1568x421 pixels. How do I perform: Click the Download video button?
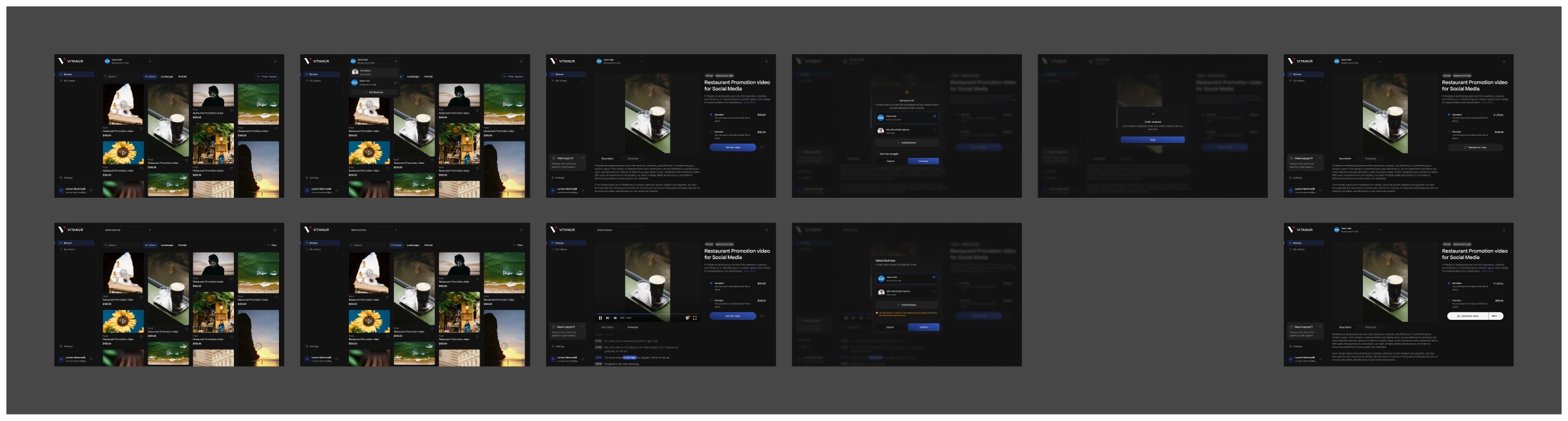coord(1468,316)
